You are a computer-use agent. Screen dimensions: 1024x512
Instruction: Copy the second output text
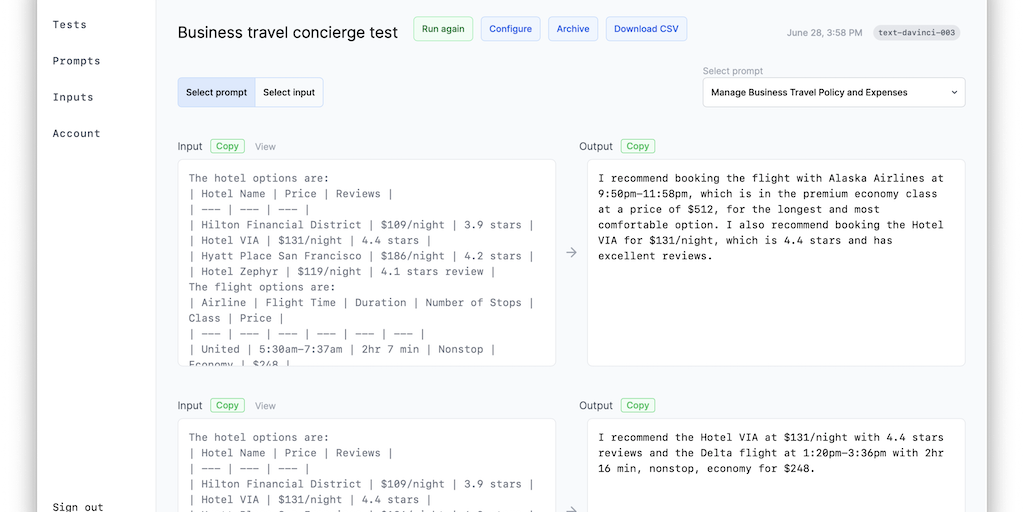[x=637, y=405]
